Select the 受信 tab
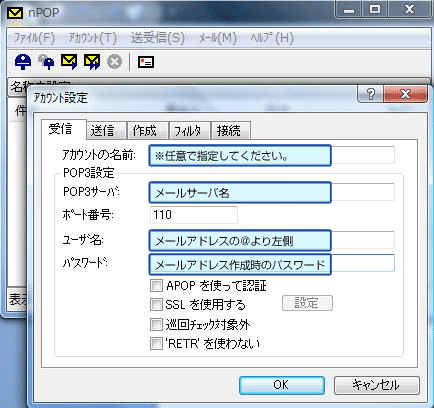This screenshot has width=434, height=408. pos(64,129)
